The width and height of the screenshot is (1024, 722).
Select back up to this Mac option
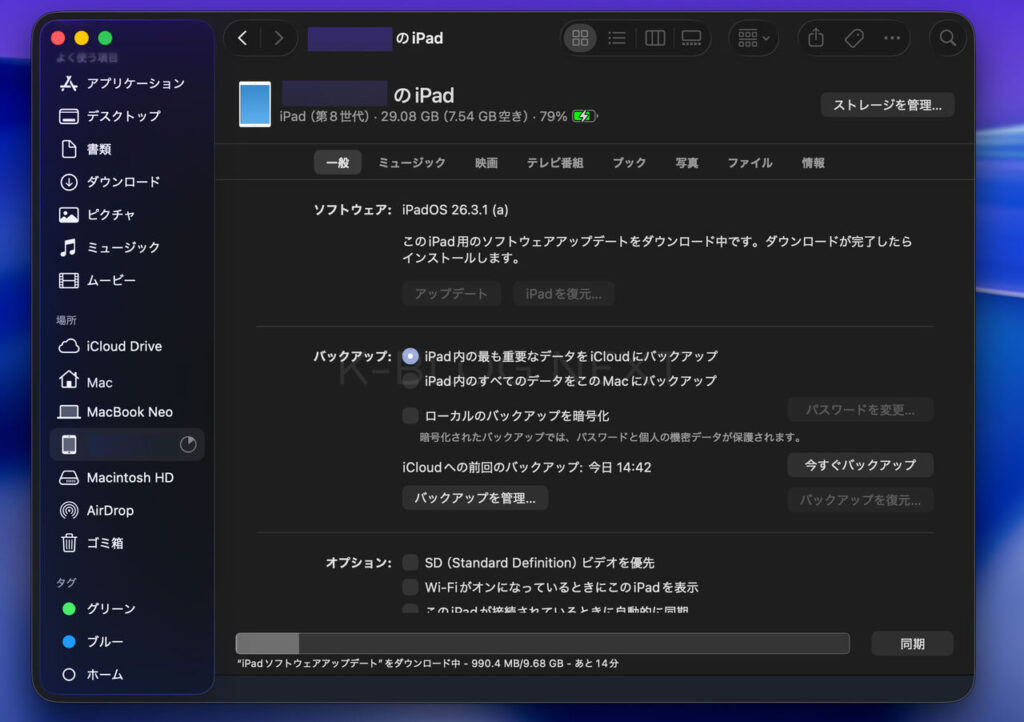(410, 381)
